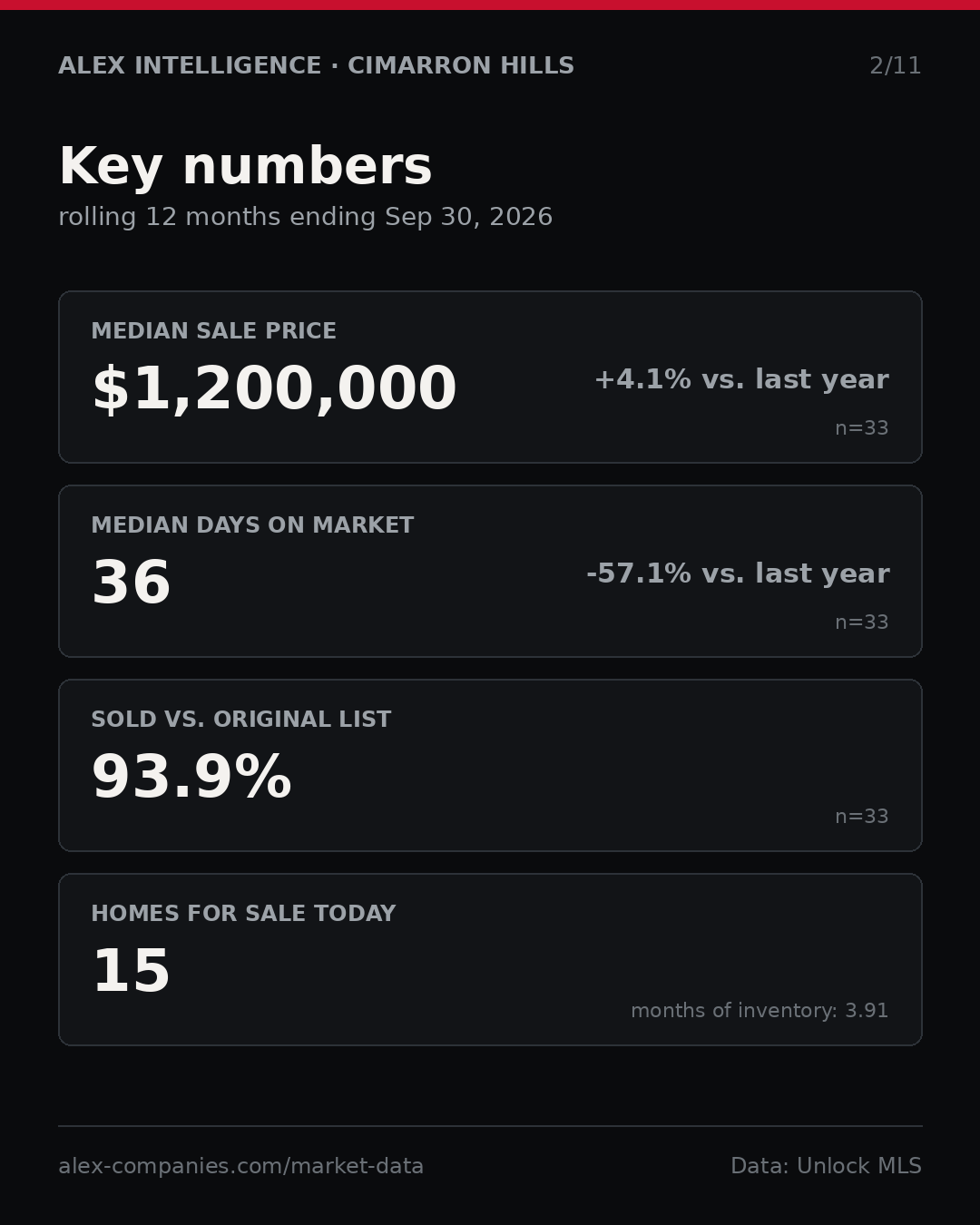
Task: Click the 93.9% value
Action: click(x=191, y=778)
